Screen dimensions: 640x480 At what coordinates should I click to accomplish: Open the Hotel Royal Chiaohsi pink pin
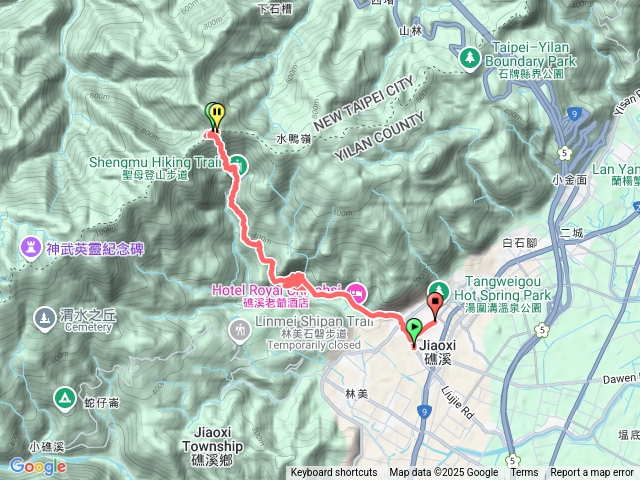[x=357, y=293]
